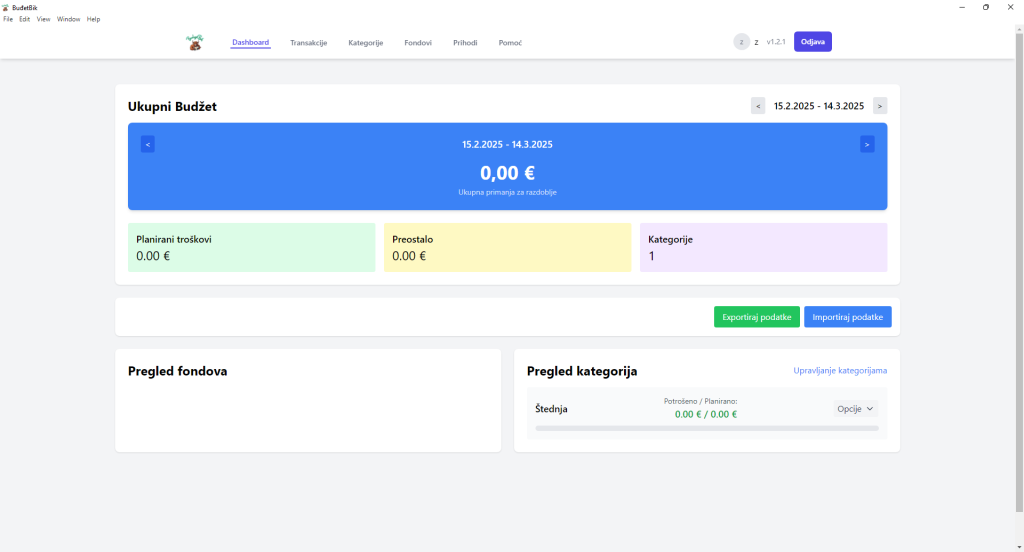The height and width of the screenshot is (552, 1024).
Task: Expand the Opcije dropdown for Štednja
Action: click(x=856, y=408)
